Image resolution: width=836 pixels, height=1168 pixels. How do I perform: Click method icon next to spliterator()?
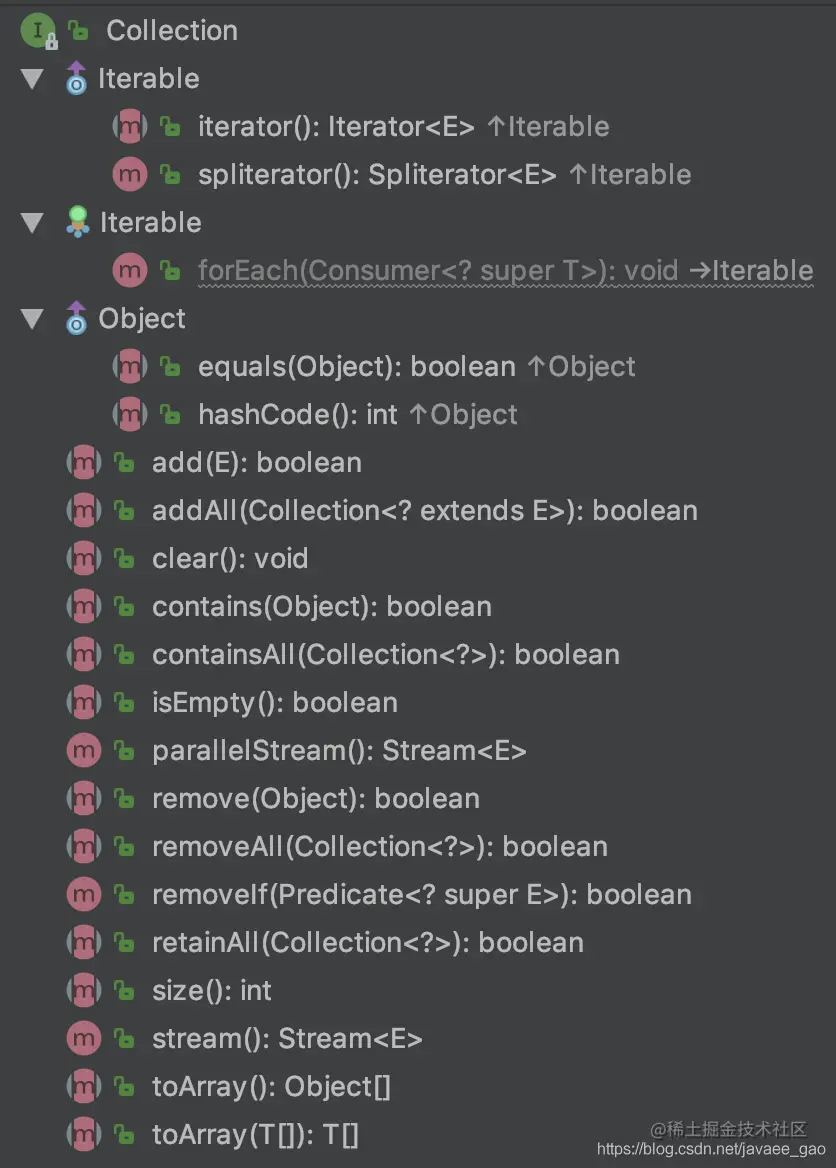click(x=130, y=175)
